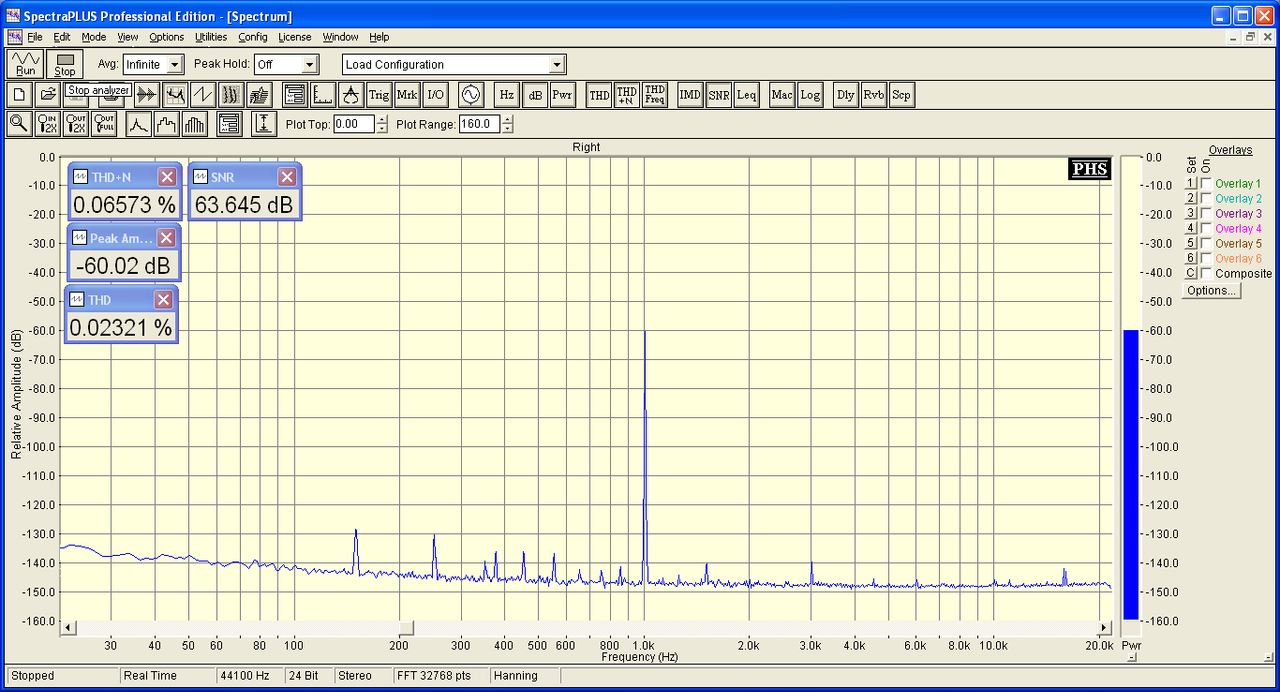Viewport: 1280px width, 692px height.
Task: Enable the Composite overlay checkbox
Action: (x=1207, y=274)
